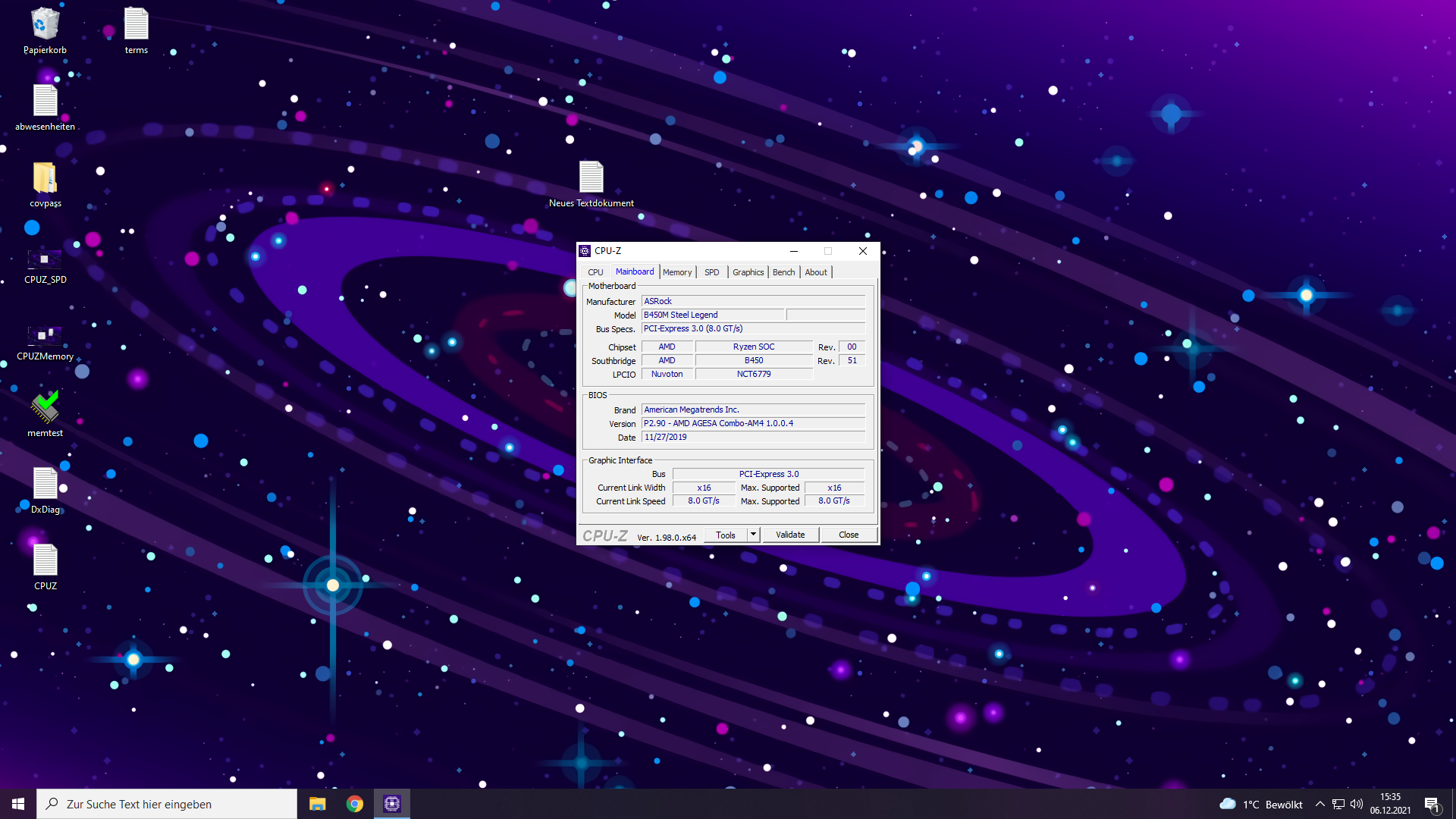Select the covpass folder icon

click(45, 179)
